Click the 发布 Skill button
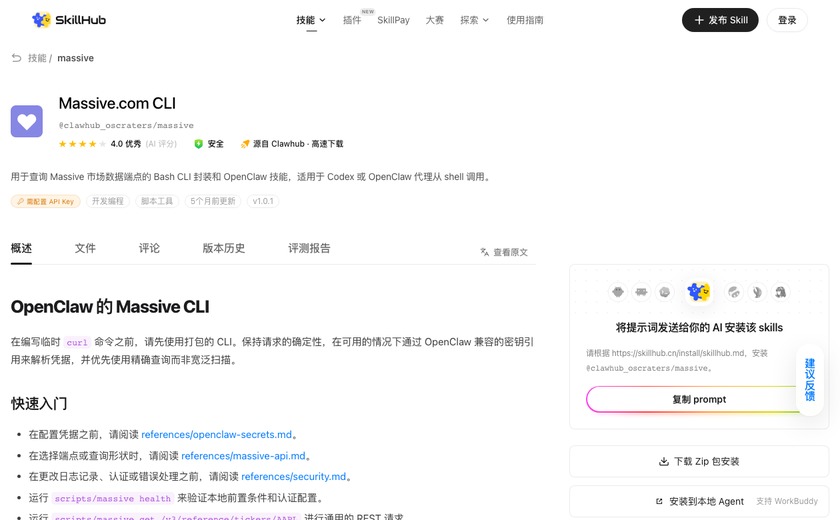 [720, 20]
